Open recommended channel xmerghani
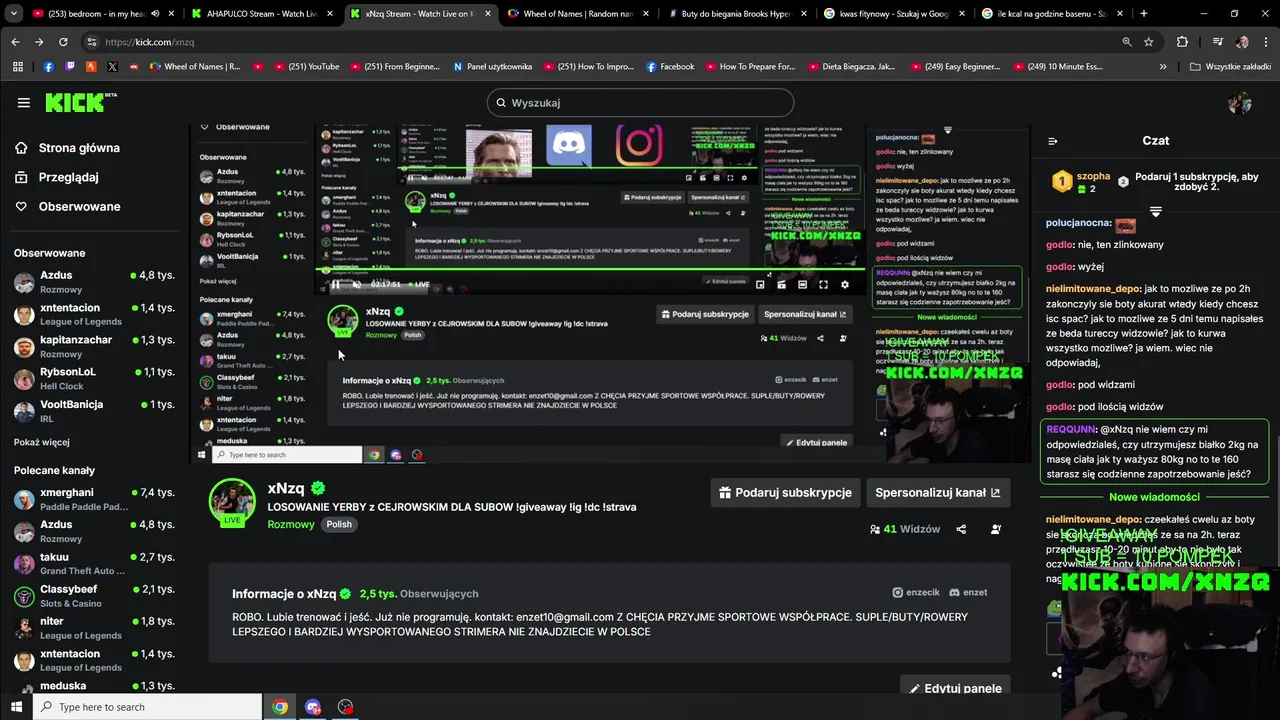The image size is (1280, 720). [95, 499]
